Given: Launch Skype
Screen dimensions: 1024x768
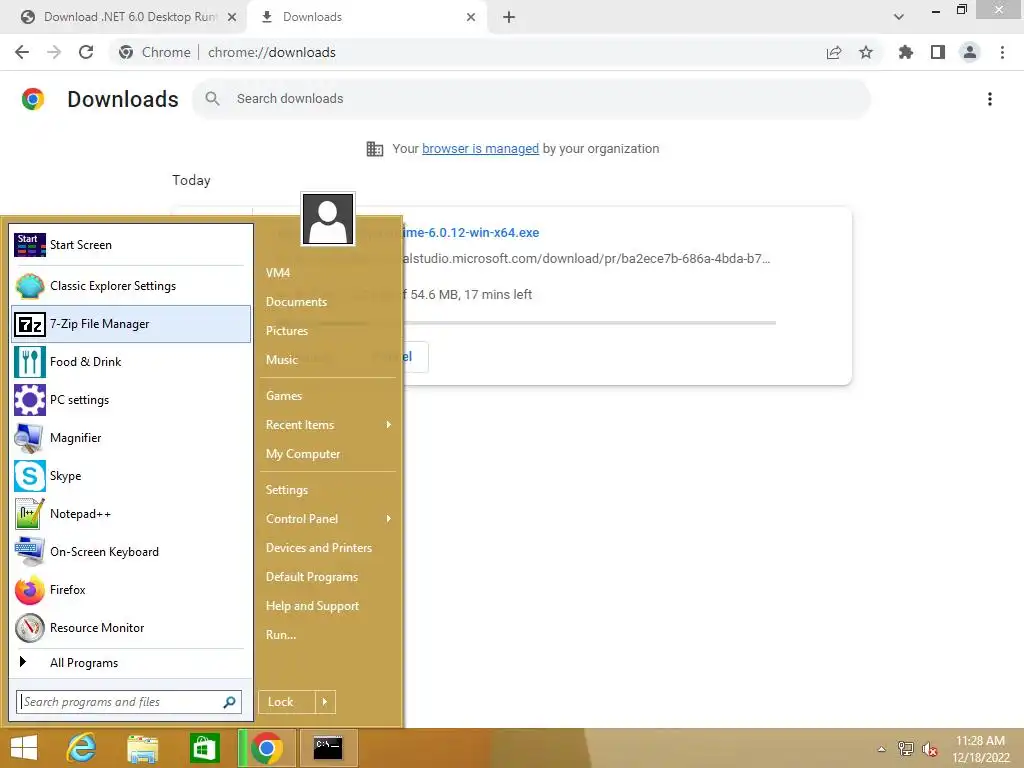Looking at the screenshot, I should point(131,475).
